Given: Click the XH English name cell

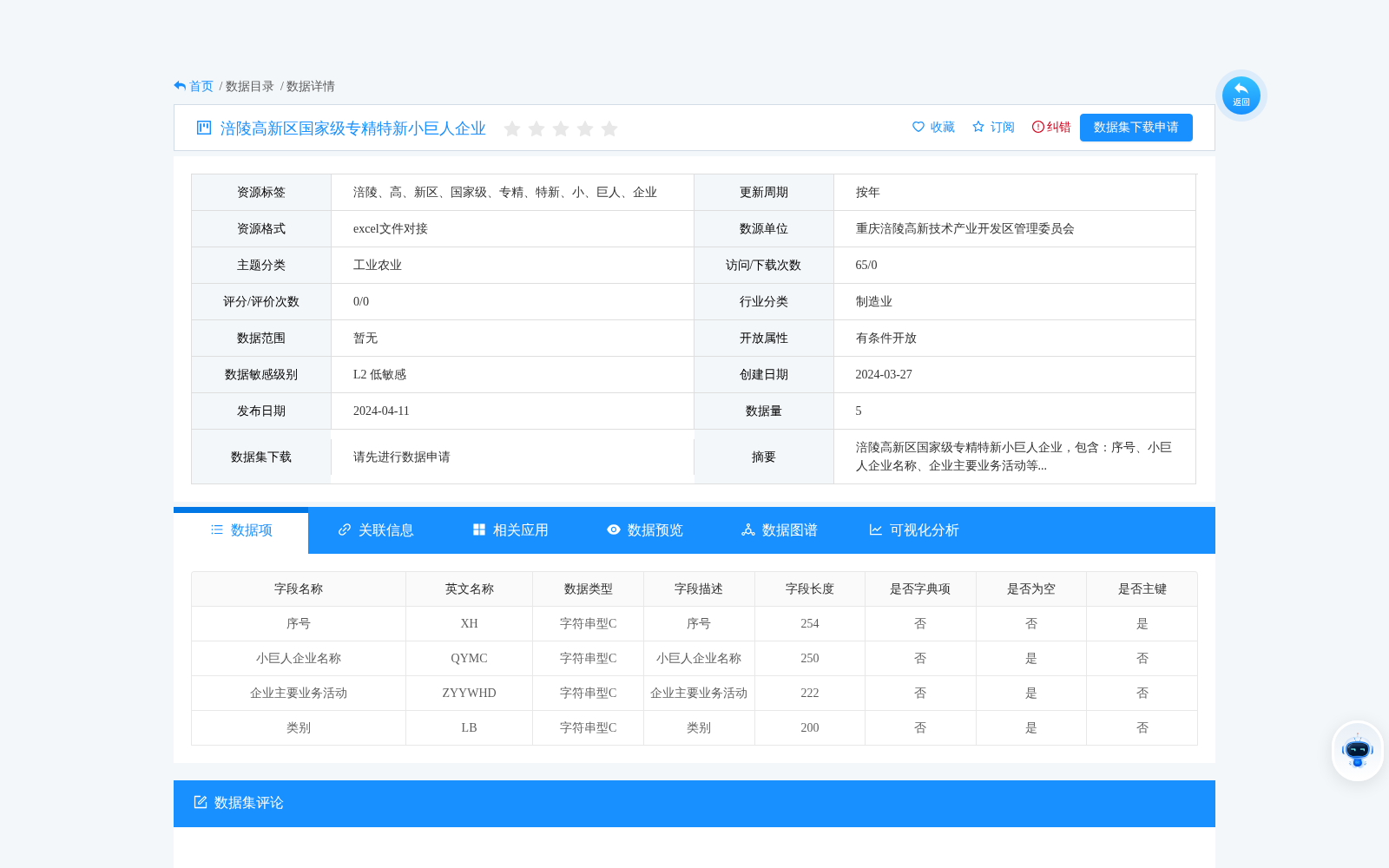Looking at the screenshot, I should tap(470, 623).
